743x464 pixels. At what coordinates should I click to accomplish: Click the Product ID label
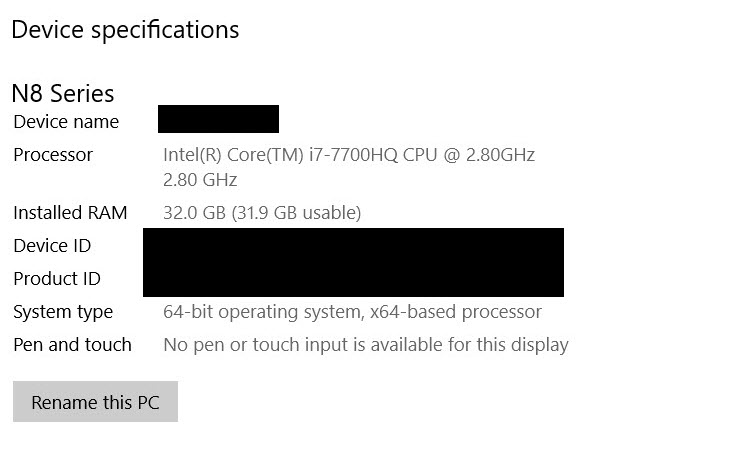[57, 279]
